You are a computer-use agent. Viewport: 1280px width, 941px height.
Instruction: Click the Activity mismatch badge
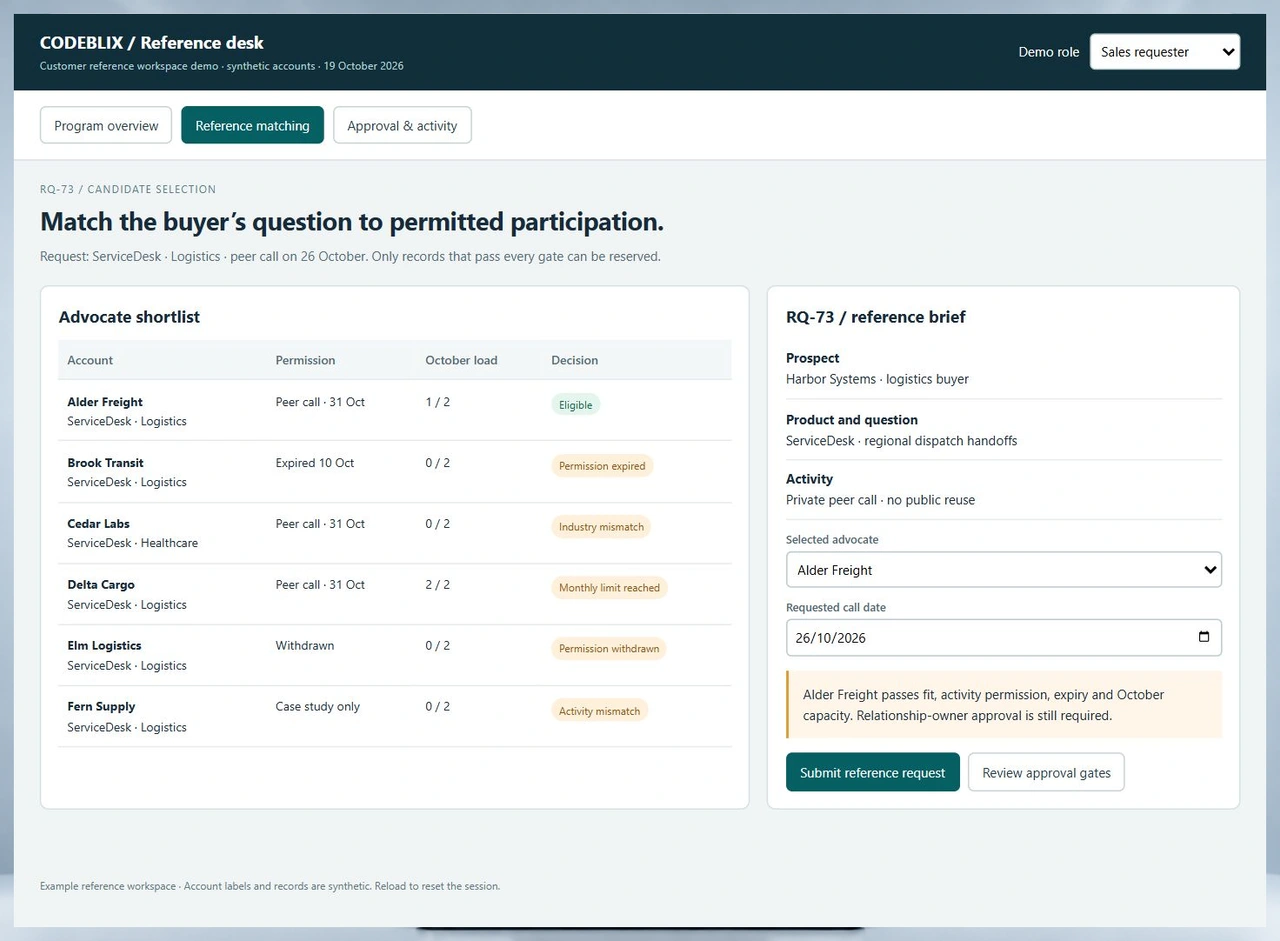point(600,711)
